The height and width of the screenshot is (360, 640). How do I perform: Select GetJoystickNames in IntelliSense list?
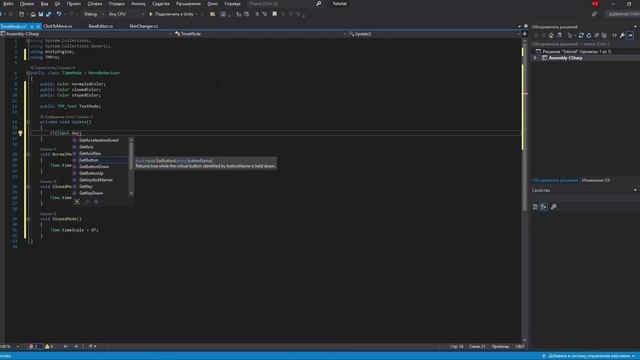click(x=96, y=180)
